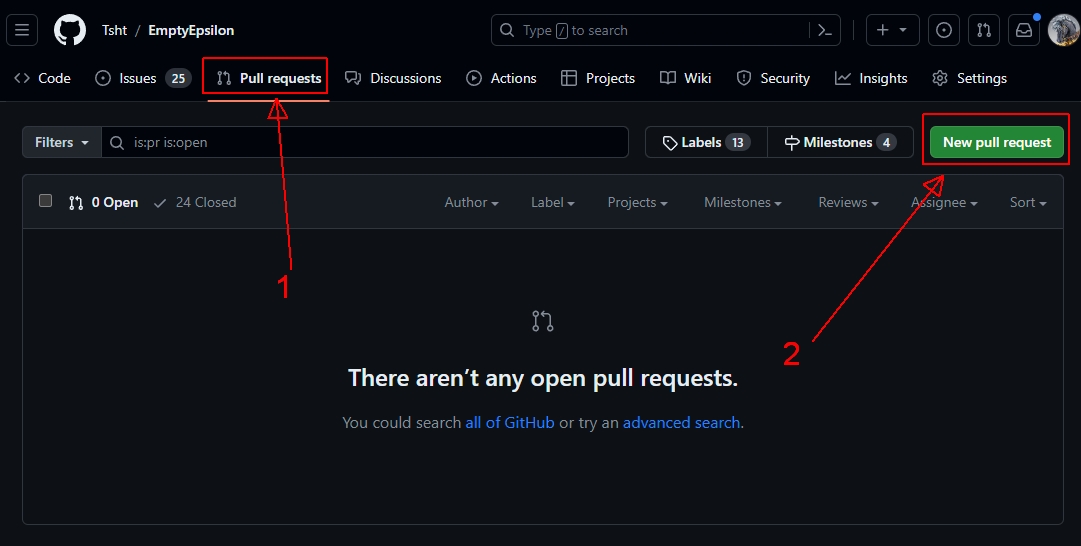Image resolution: width=1081 pixels, height=546 pixels.
Task: Open your pull requests header icon
Action: [x=984, y=30]
